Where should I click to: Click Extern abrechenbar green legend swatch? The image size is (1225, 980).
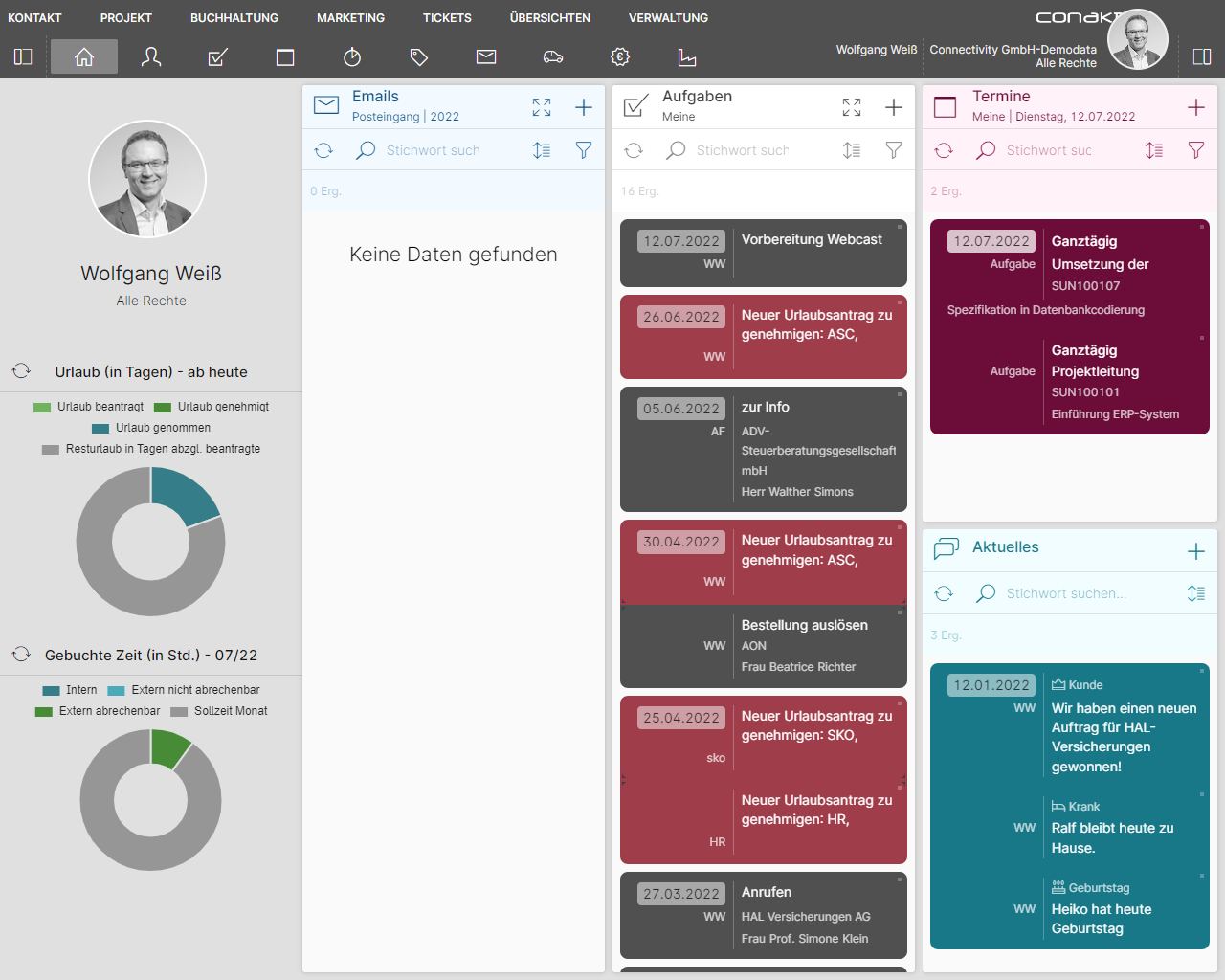[44, 712]
